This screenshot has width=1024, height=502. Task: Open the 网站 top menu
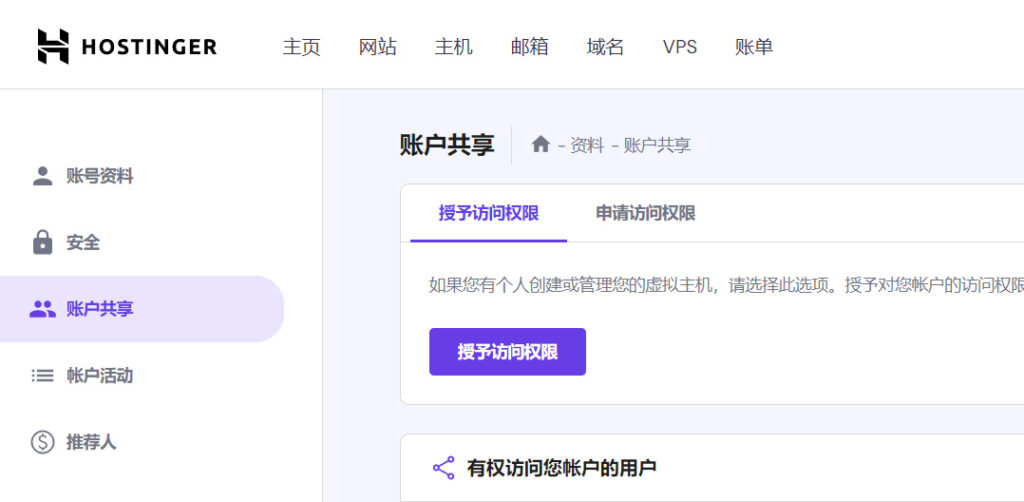377,47
